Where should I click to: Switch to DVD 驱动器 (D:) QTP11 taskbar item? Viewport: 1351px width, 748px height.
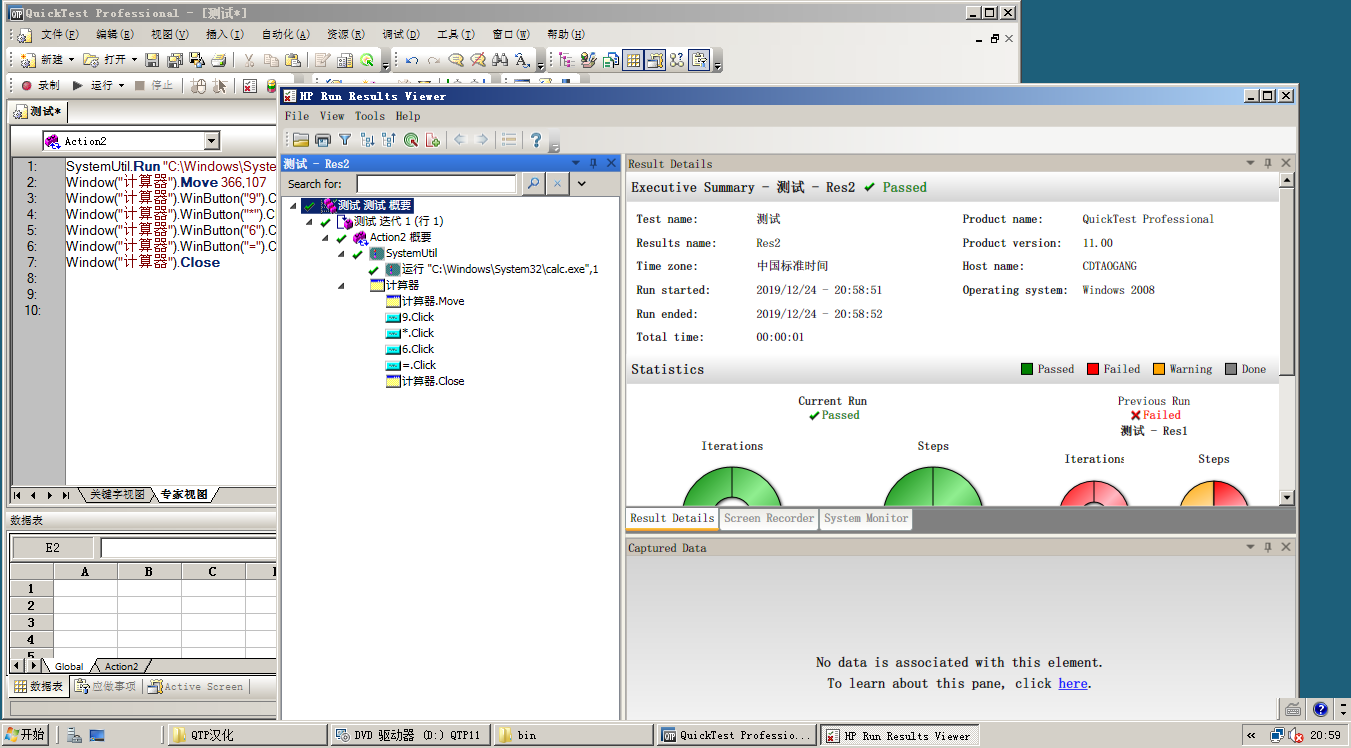click(410, 735)
